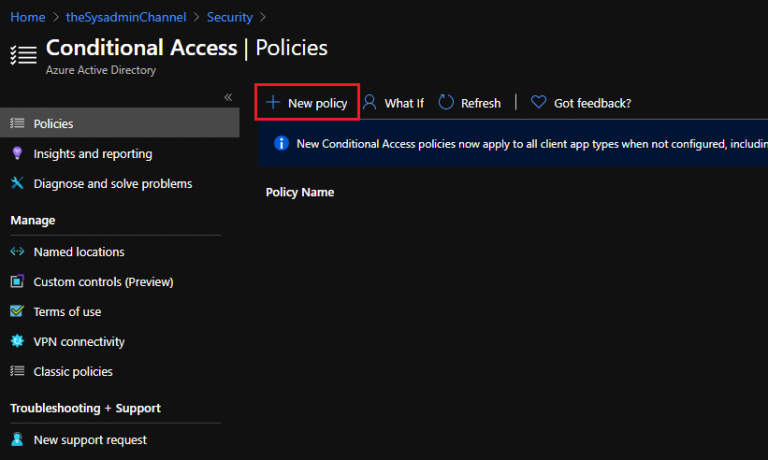This screenshot has width=768, height=460.
Task: Click the What If person icon
Action: click(x=370, y=102)
